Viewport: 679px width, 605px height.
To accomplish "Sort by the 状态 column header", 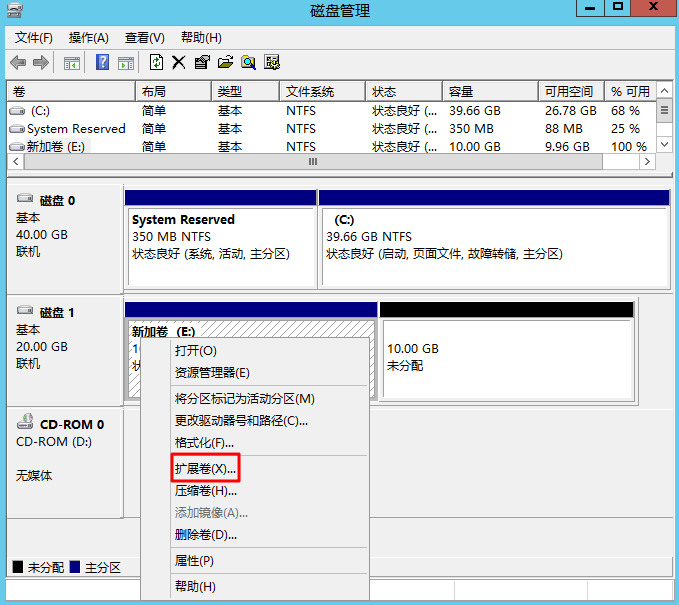I will coord(404,91).
